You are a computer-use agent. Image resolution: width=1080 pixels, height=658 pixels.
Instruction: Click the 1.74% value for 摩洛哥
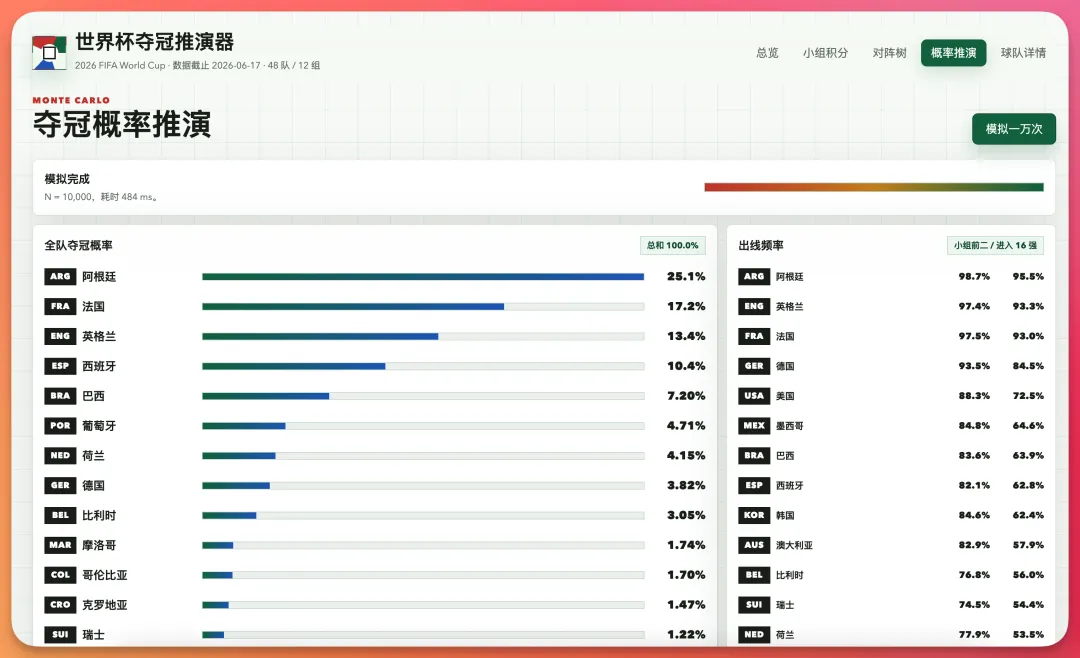click(x=686, y=545)
